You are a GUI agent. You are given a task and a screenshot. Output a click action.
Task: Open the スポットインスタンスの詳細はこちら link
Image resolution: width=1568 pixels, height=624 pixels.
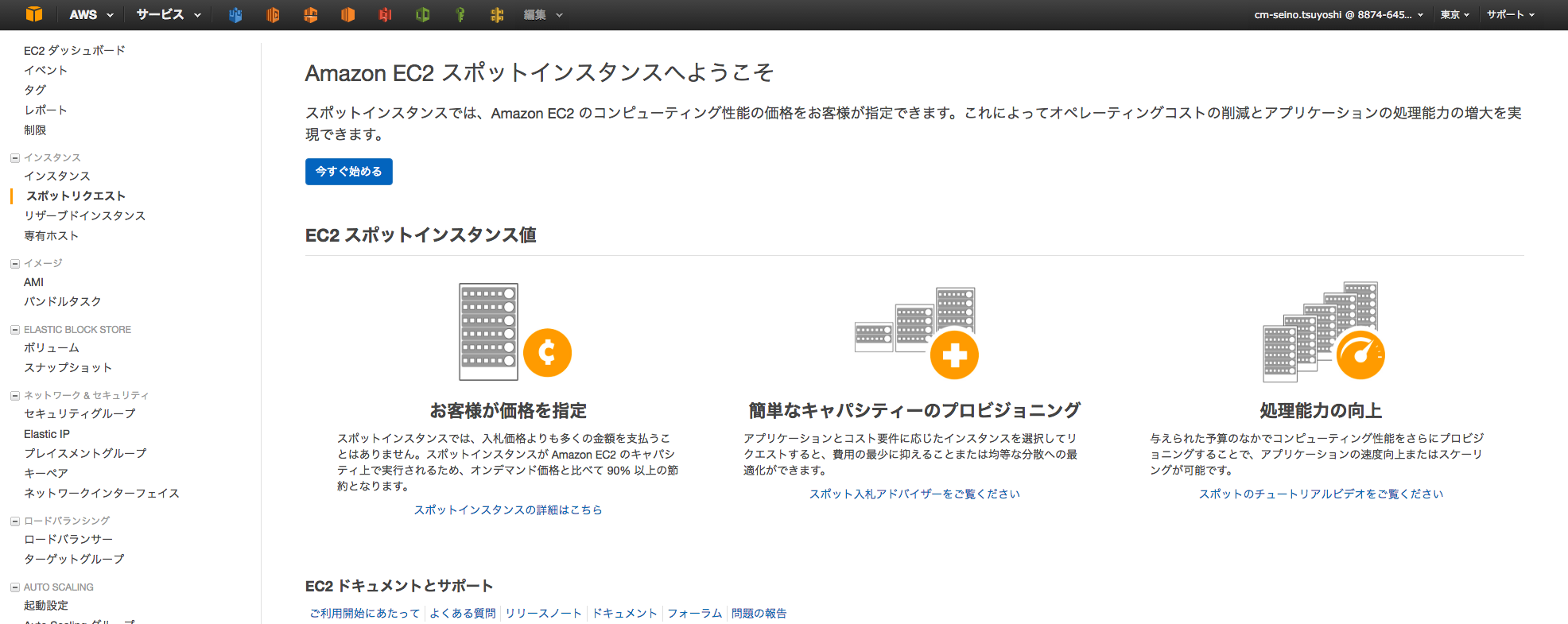(508, 510)
